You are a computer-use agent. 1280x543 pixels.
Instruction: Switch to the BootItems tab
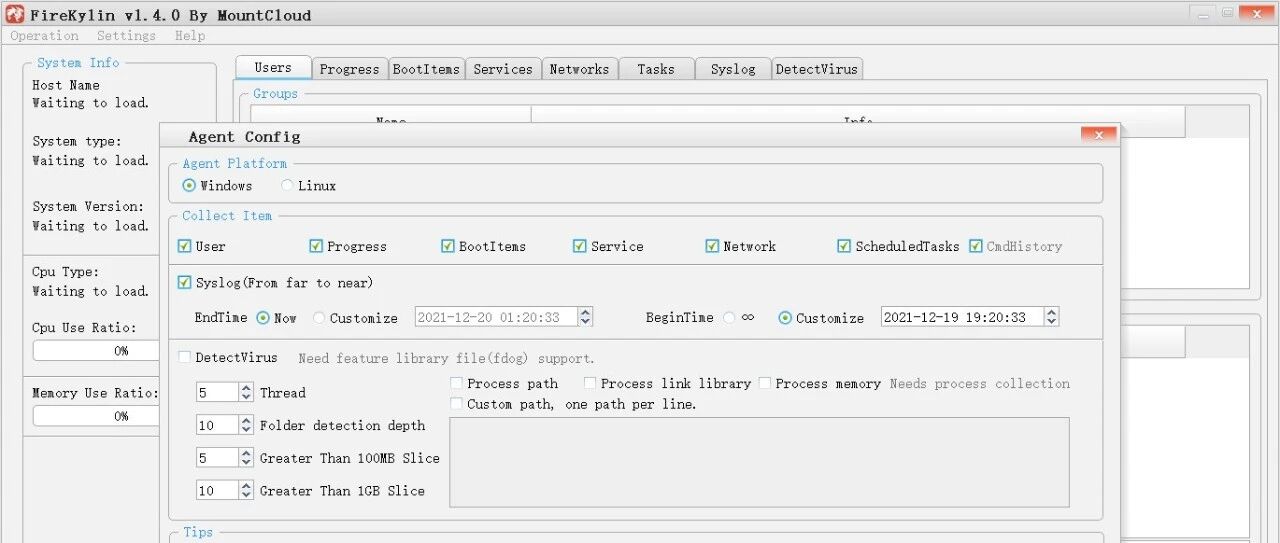point(426,69)
